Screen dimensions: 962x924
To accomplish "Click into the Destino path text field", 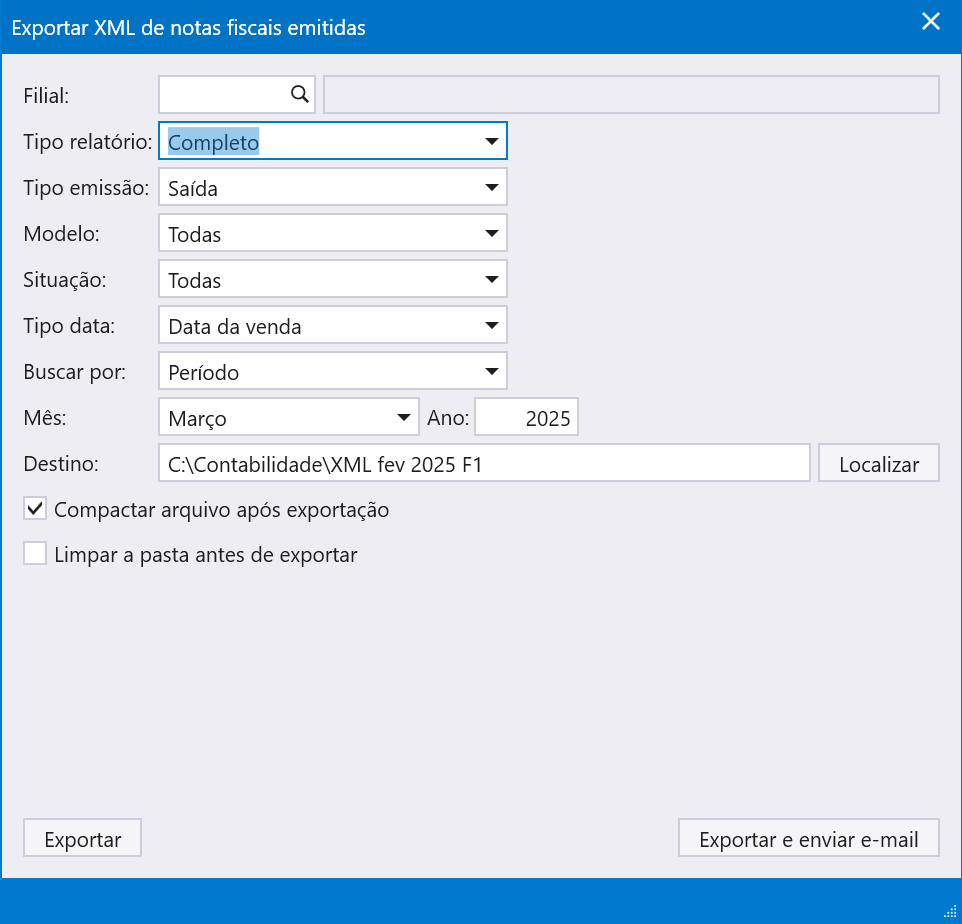I will point(483,464).
